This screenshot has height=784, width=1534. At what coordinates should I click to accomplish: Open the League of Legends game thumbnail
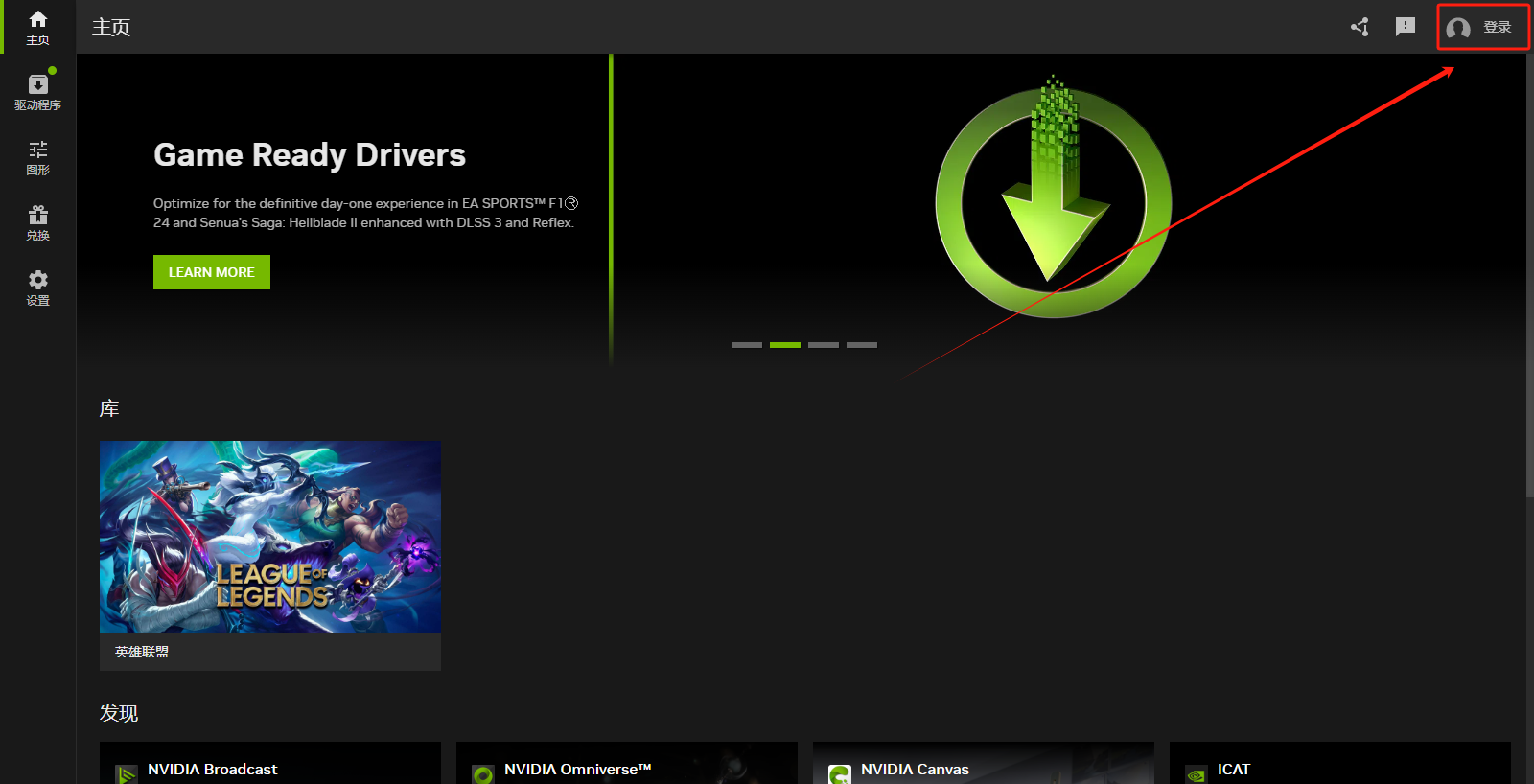[270, 537]
